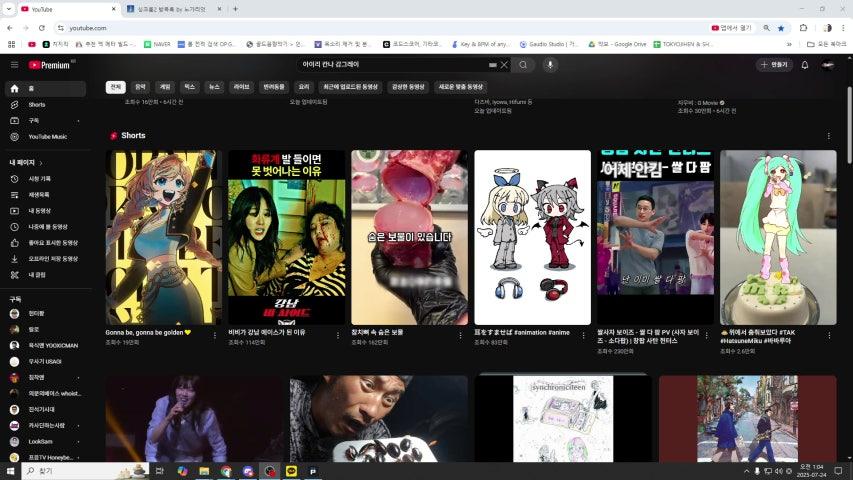The image size is (853, 480).
Task: Open options for the 비비 강남 short
Action: point(338,336)
